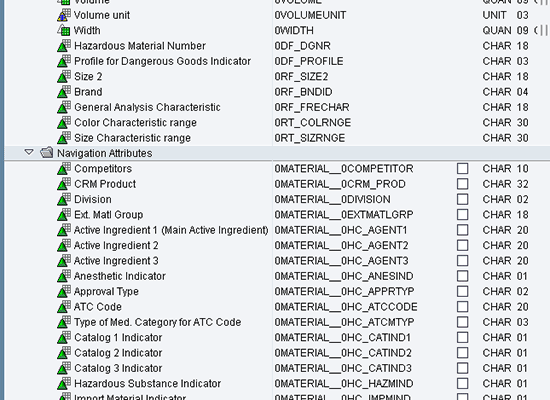This screenshot has width=550, height=400.
Task: Click the Hazardous Substance Indicator icon
Action: click(64, 384)
